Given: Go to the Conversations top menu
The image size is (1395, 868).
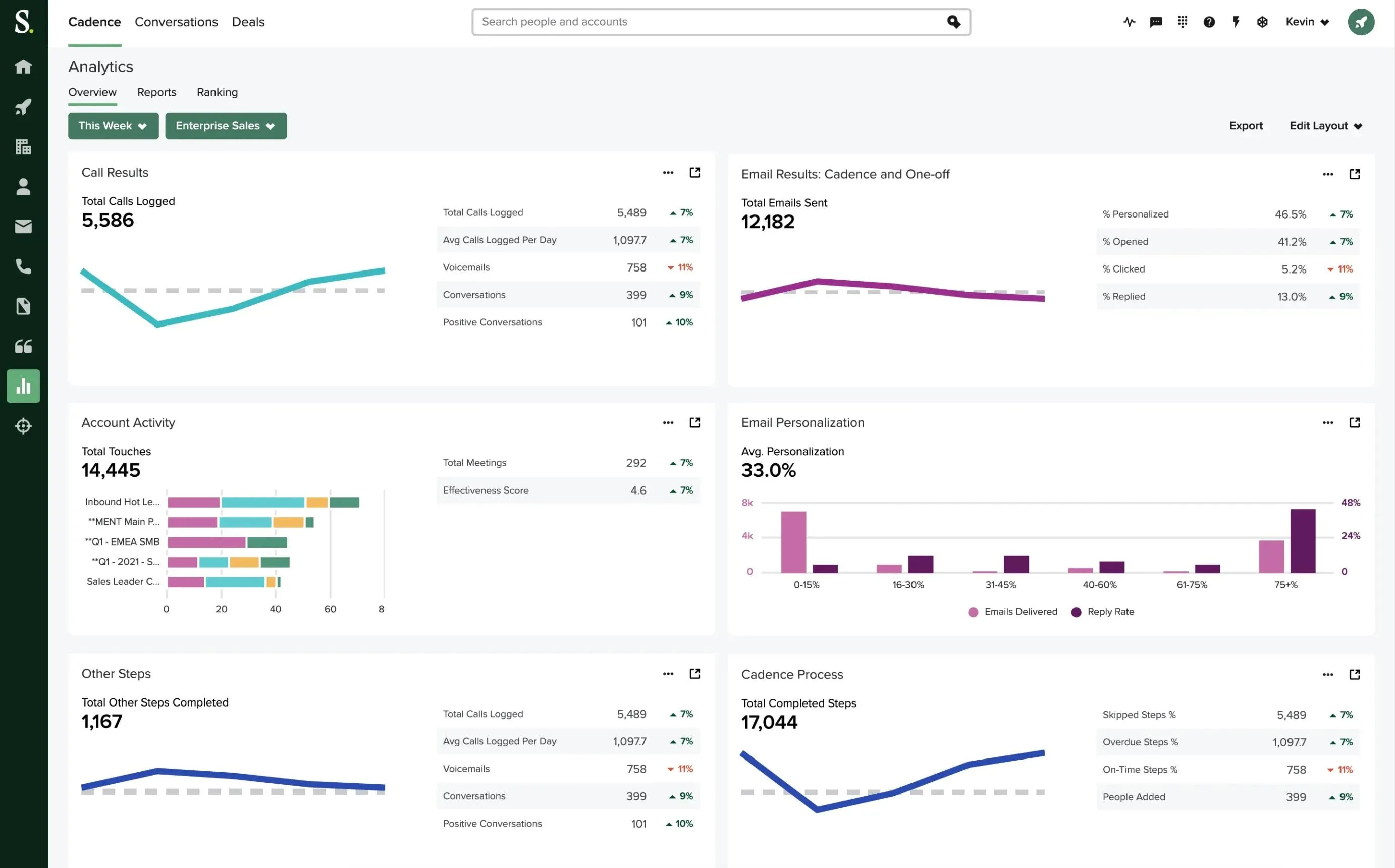Looking at the screenshot, I should (176, 22).
